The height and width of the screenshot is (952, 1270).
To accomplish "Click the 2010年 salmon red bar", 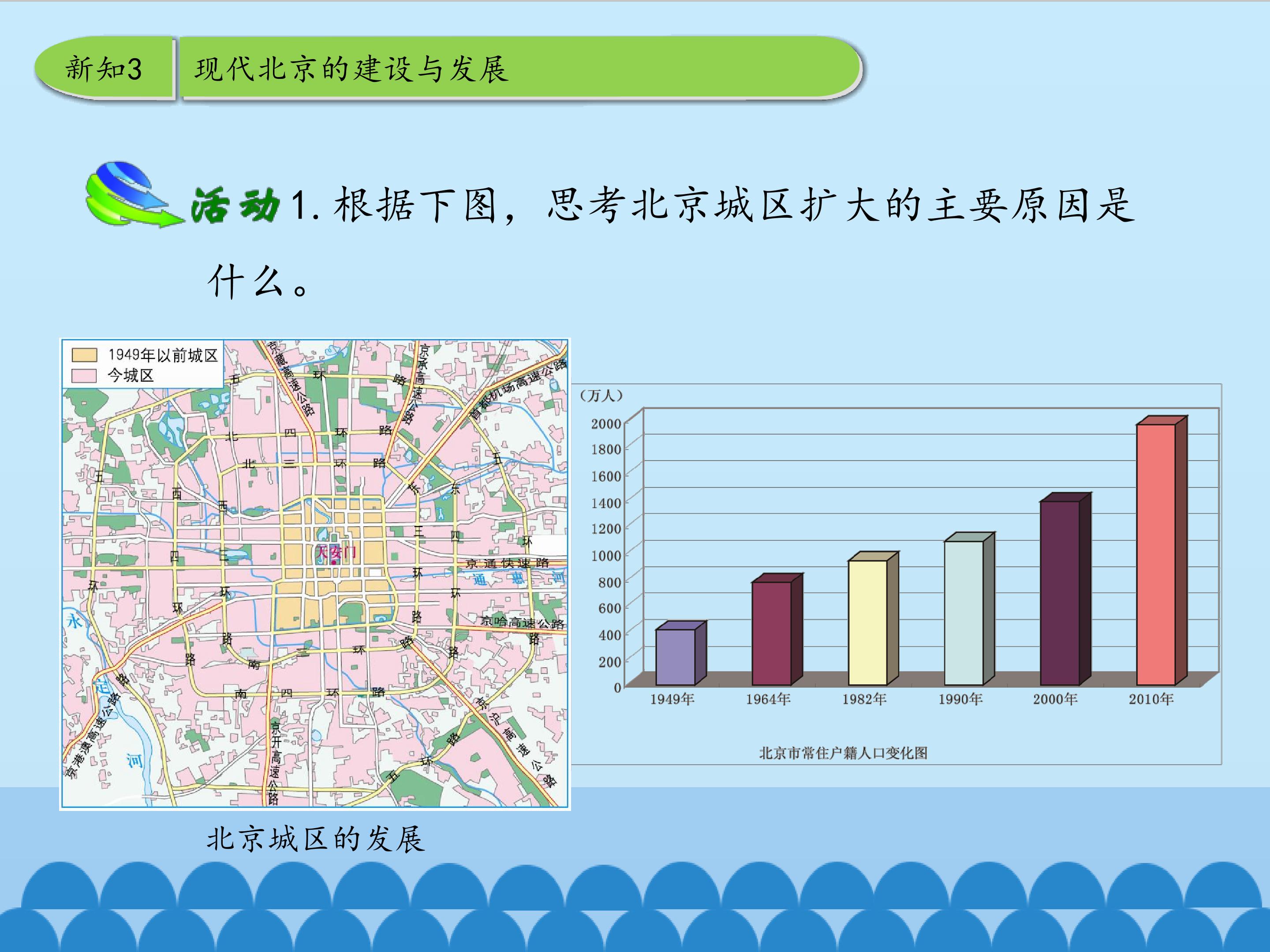I will (1155, 554).
